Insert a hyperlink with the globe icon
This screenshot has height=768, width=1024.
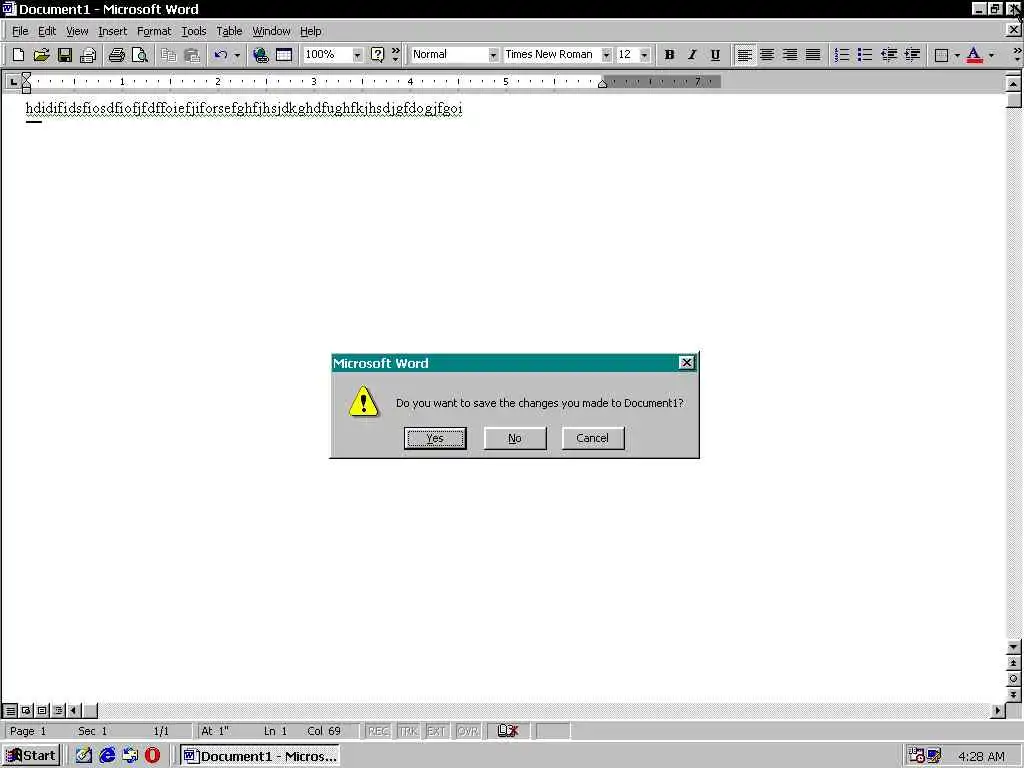(x=261, y=55)
